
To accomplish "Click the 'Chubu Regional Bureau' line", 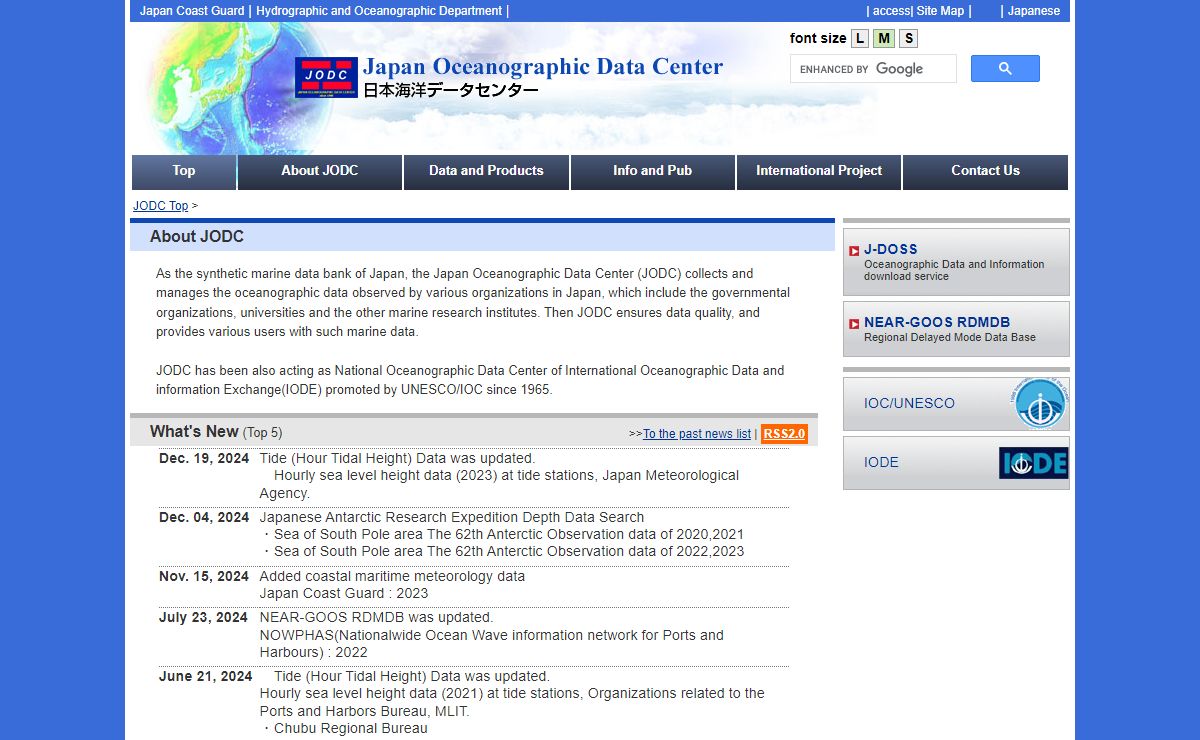I will 344,728.
